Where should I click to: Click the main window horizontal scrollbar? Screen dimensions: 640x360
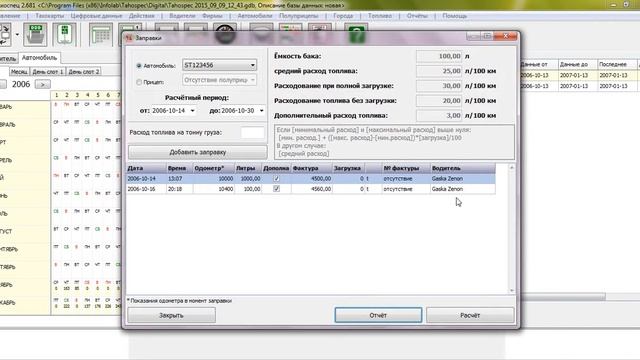(x=563, y=297)
